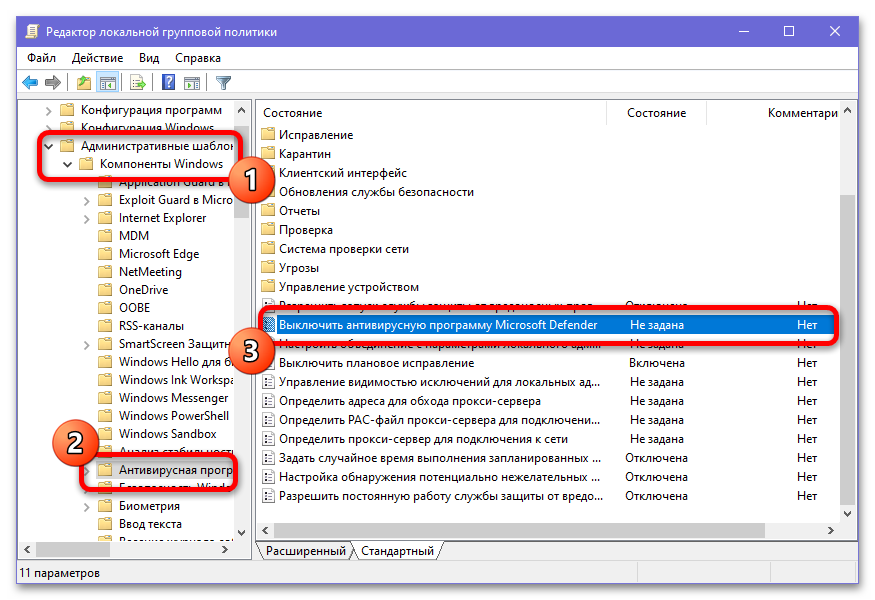
Task: Expand the Биометрия tree node
Action: tap(86, 507)
